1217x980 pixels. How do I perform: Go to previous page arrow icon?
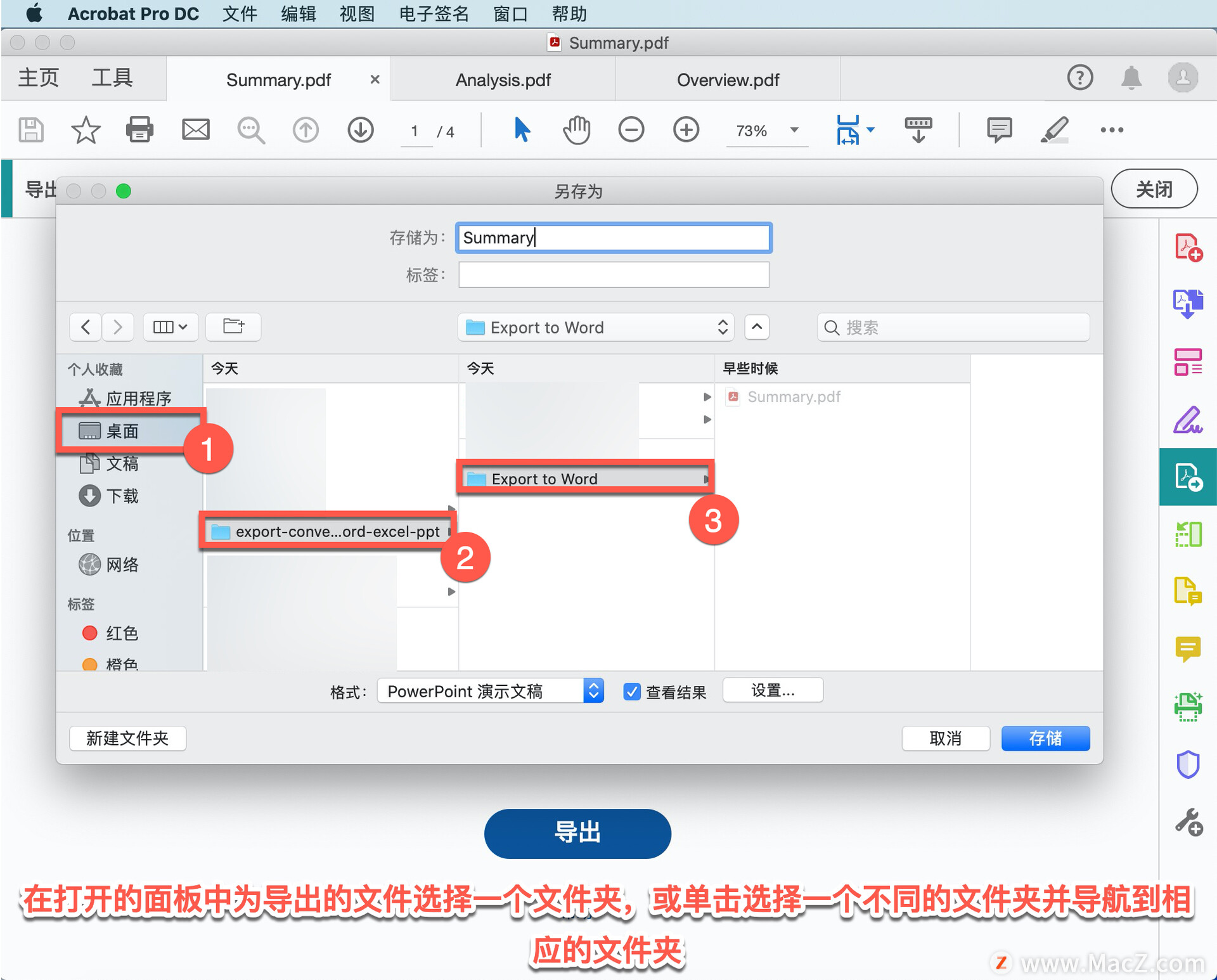tap(306, 130)
